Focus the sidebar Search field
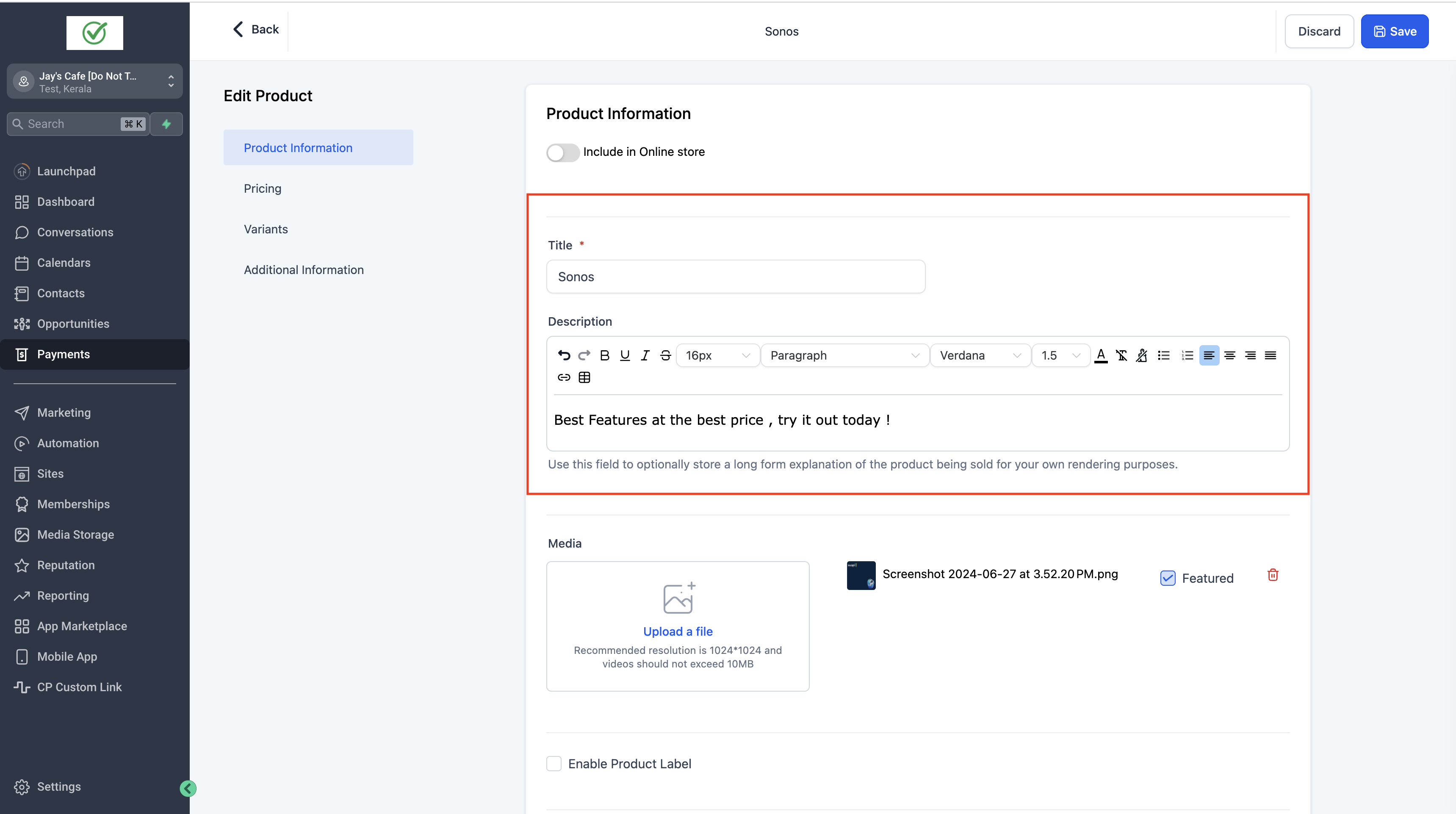 (78, 124)
